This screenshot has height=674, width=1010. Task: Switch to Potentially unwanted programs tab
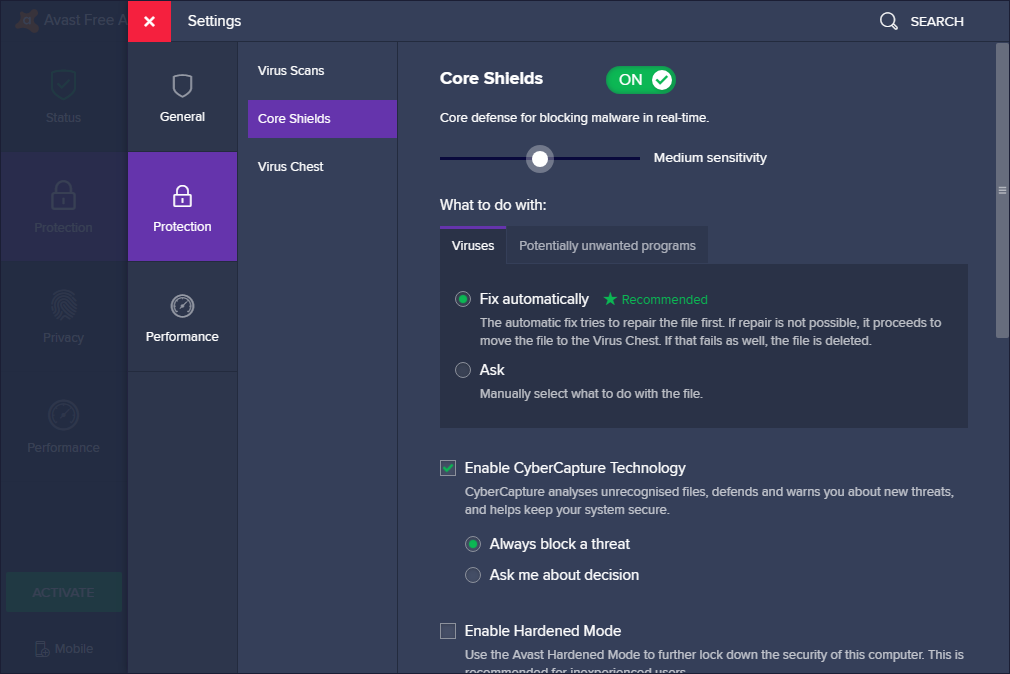click(607, 246)
